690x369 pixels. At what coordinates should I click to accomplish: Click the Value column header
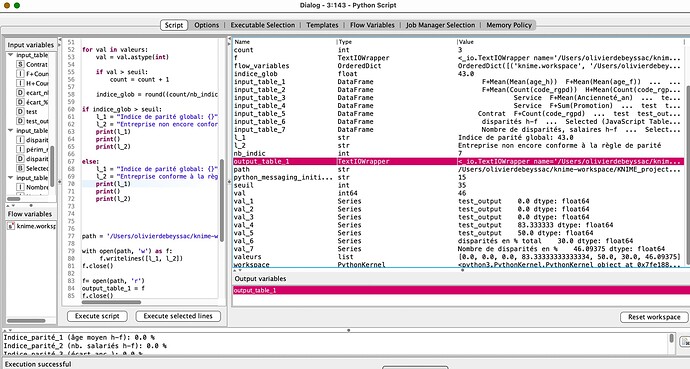click(x=570, y=42)
